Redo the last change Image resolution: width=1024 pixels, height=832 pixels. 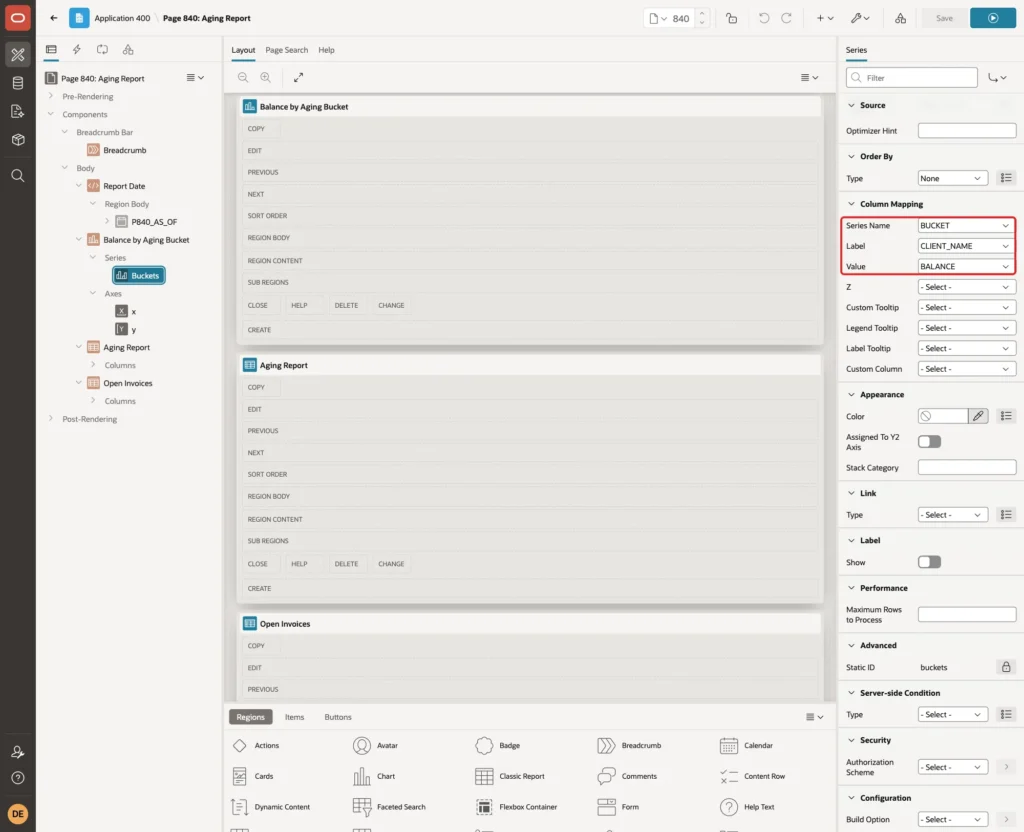coord(786,18)
